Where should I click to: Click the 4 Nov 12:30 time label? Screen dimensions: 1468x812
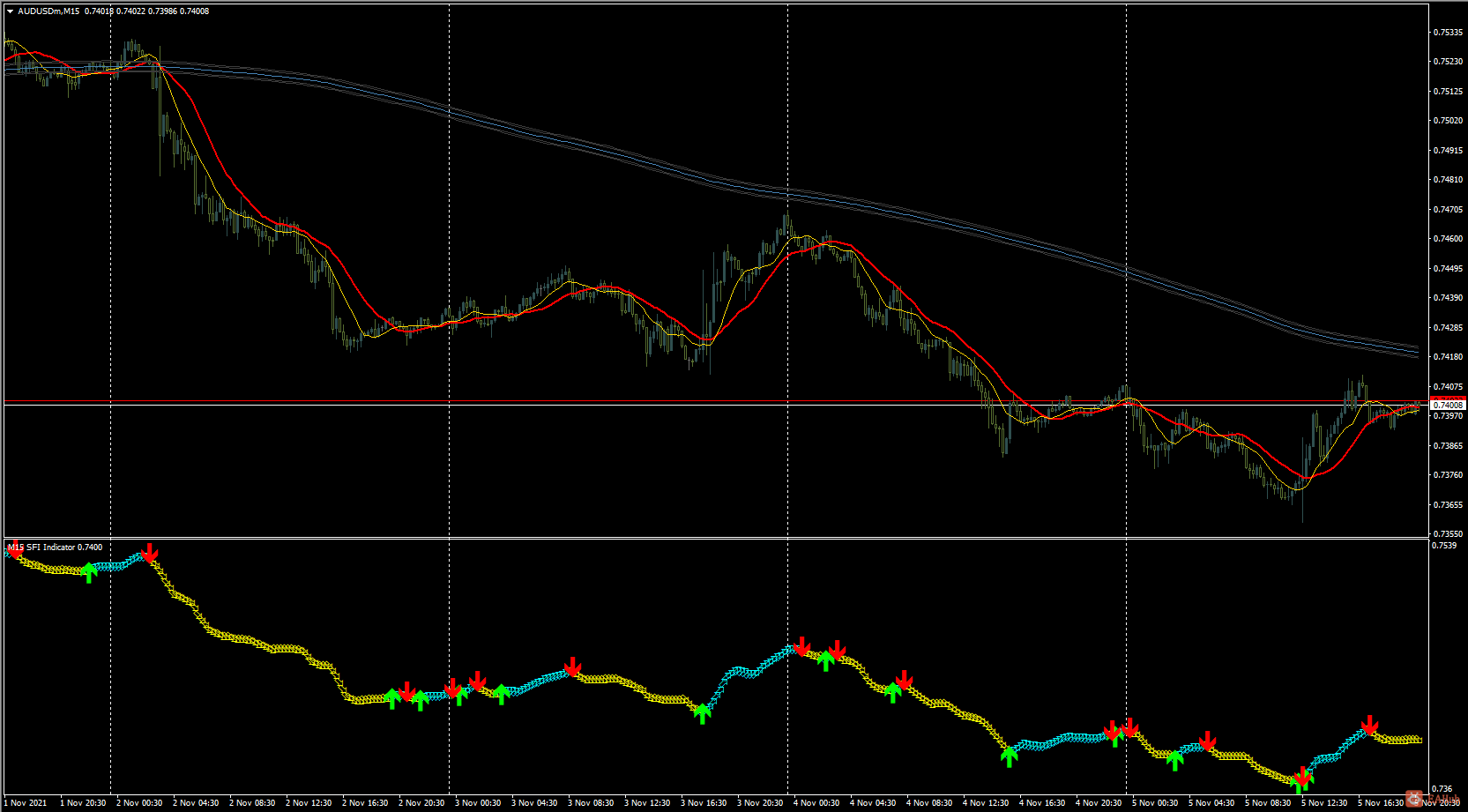[986, 803]
